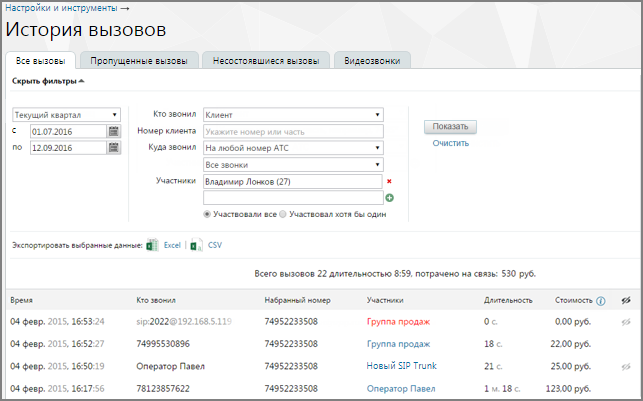The width and height of the screenshot is (643, 401).
Task: Select Участвовал хотя бы один radio button
Action: coord(283,214)
